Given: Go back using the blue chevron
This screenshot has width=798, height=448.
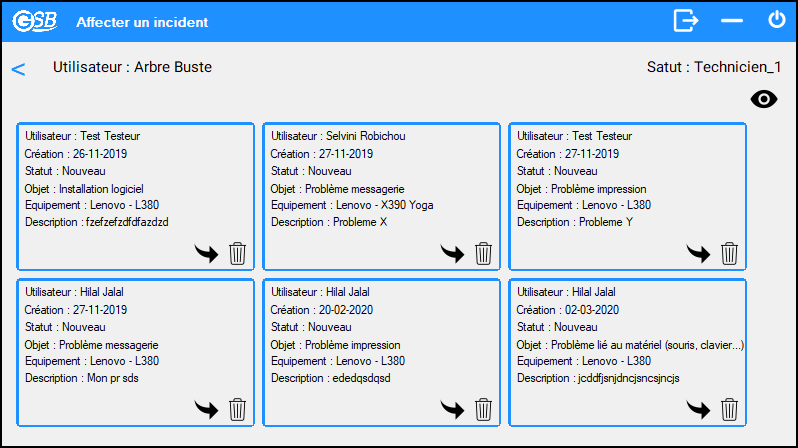Looking at the screenshot, I should [x=18, y=69].
